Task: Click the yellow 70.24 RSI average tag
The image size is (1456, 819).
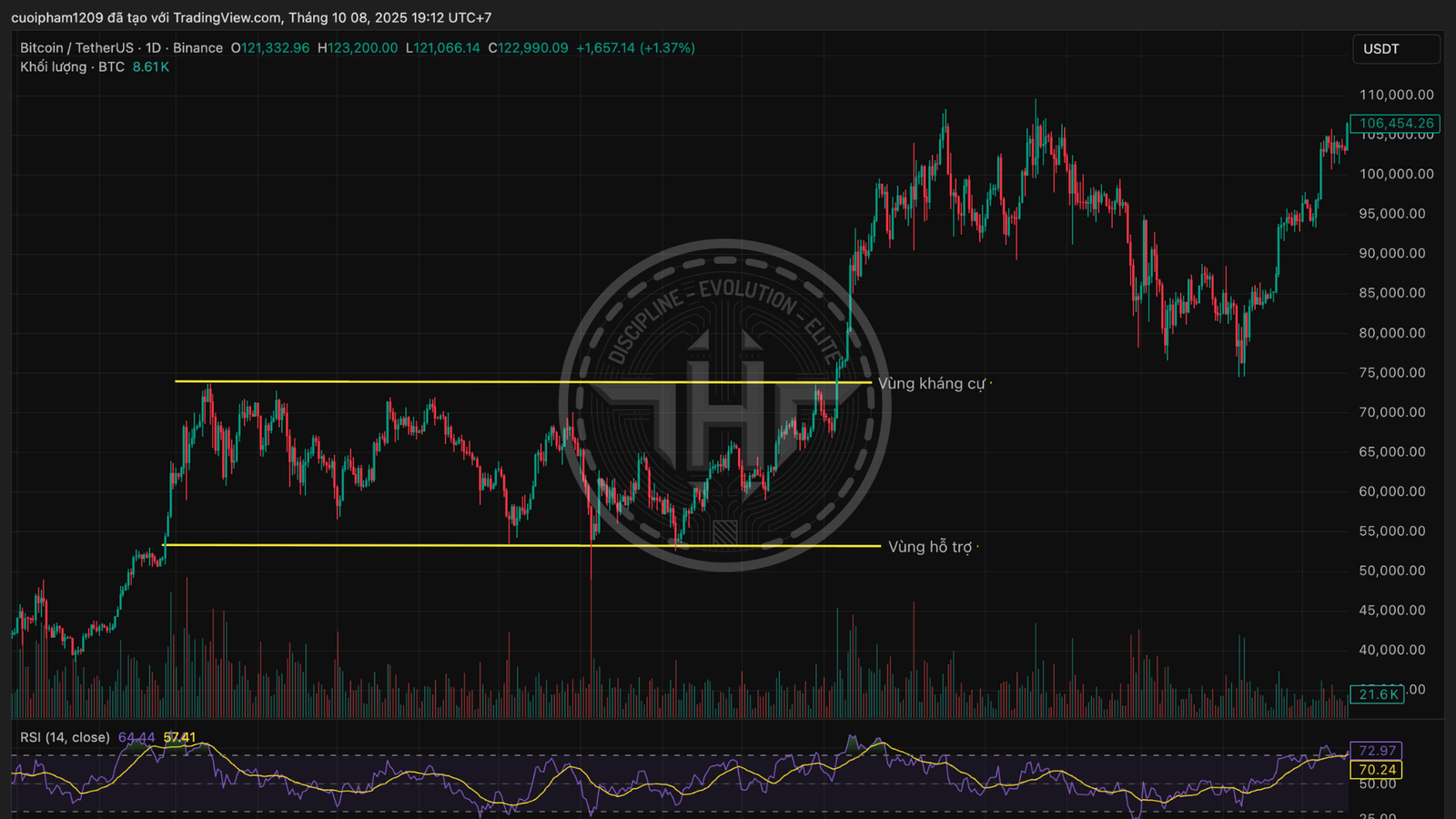Action: [1376, 770]
